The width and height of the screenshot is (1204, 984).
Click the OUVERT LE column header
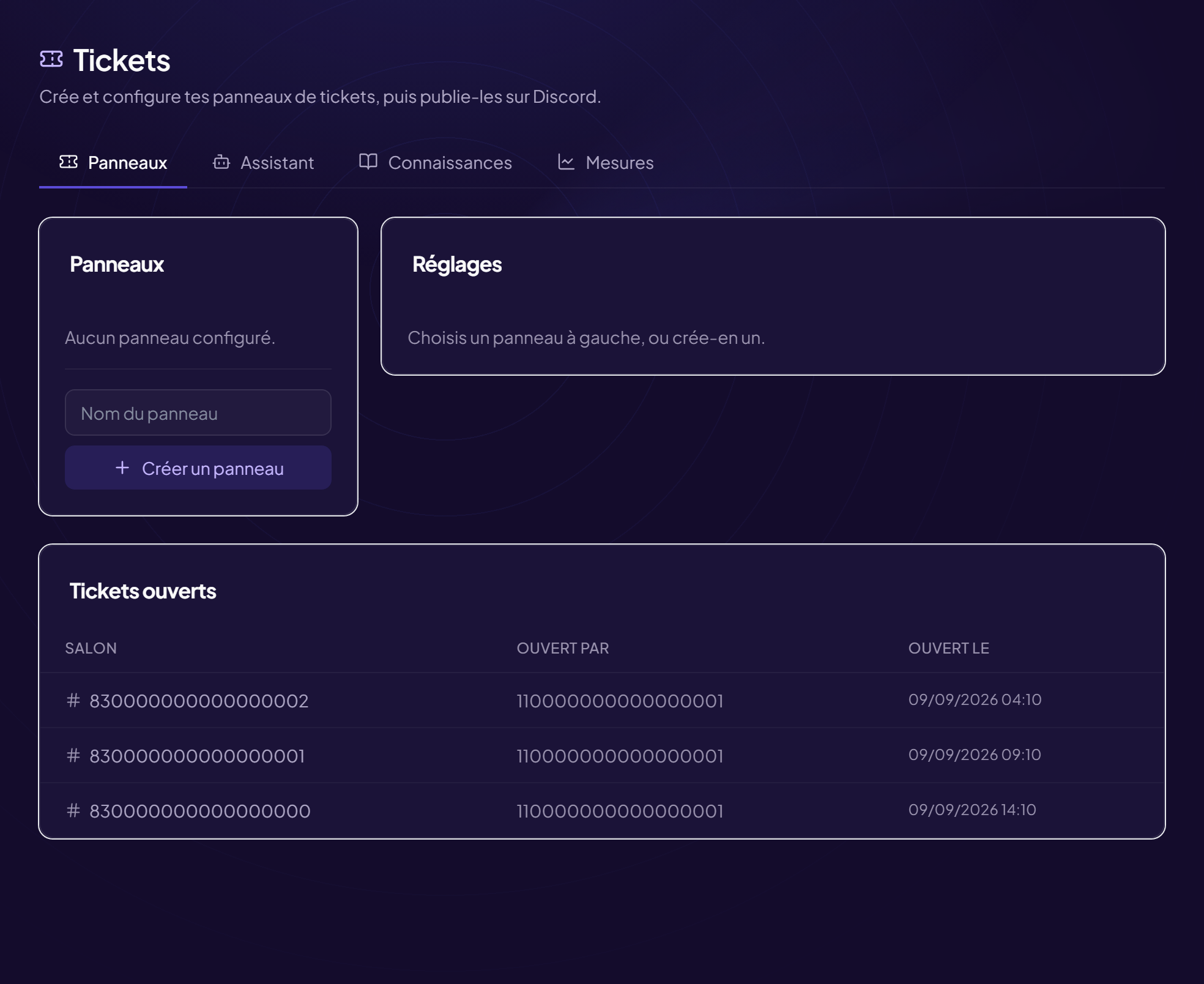click(x=949, y=648)
